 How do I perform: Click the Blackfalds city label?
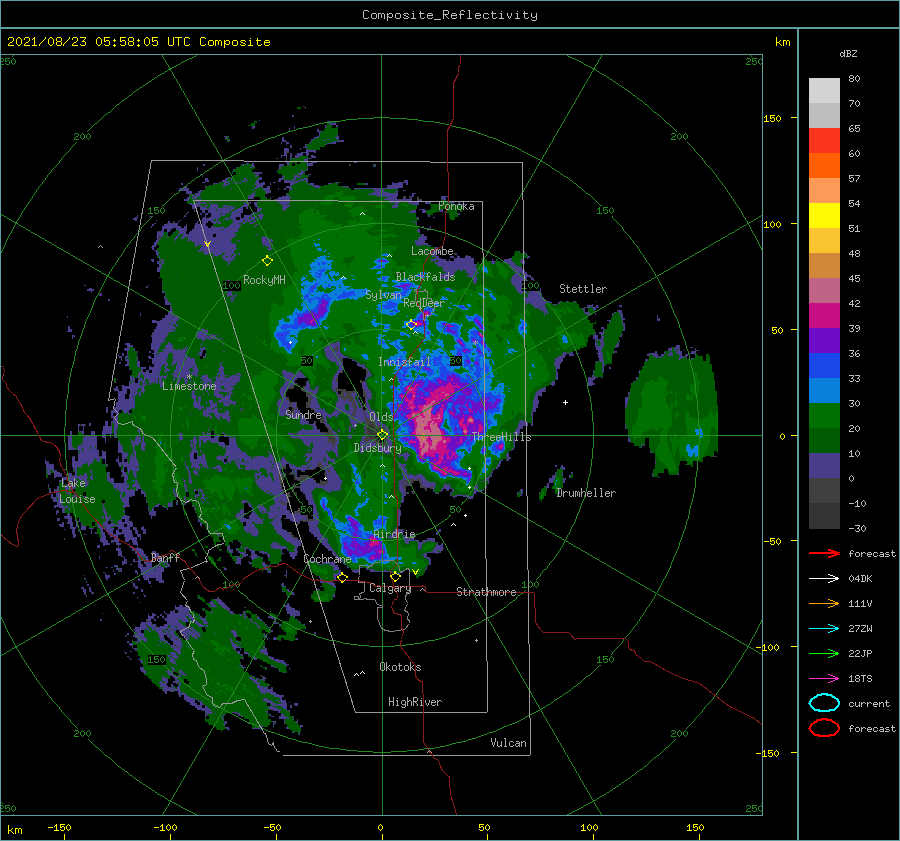425,277
